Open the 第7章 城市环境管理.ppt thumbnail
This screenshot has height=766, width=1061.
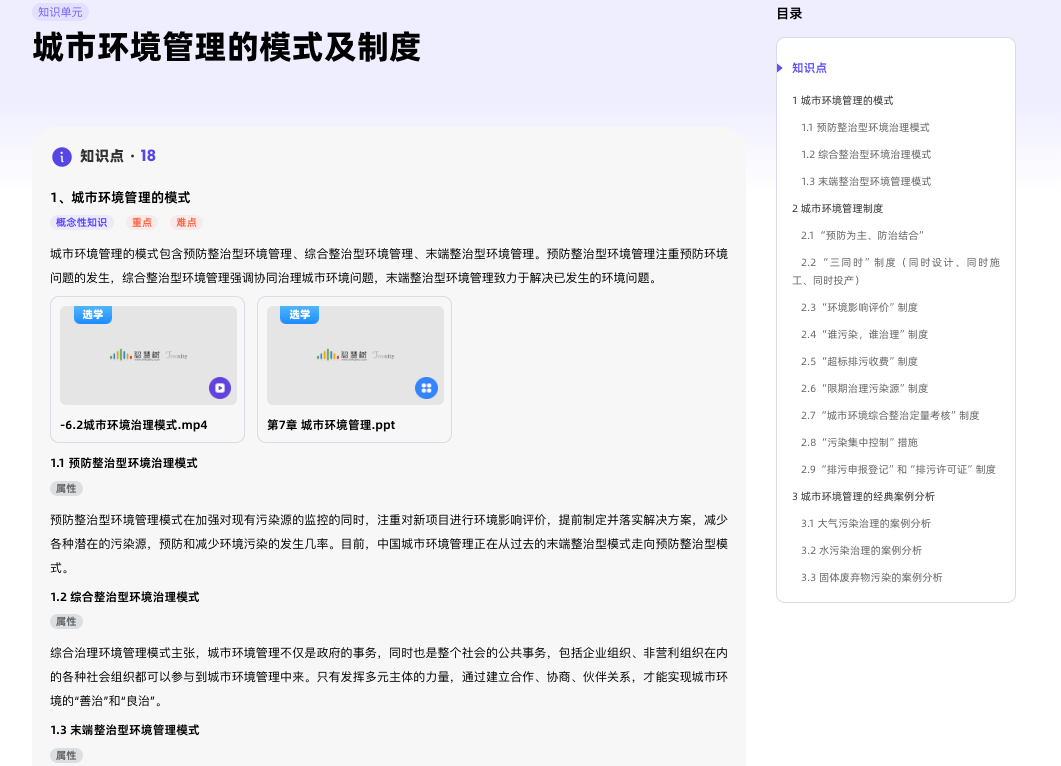coord(355,355)
